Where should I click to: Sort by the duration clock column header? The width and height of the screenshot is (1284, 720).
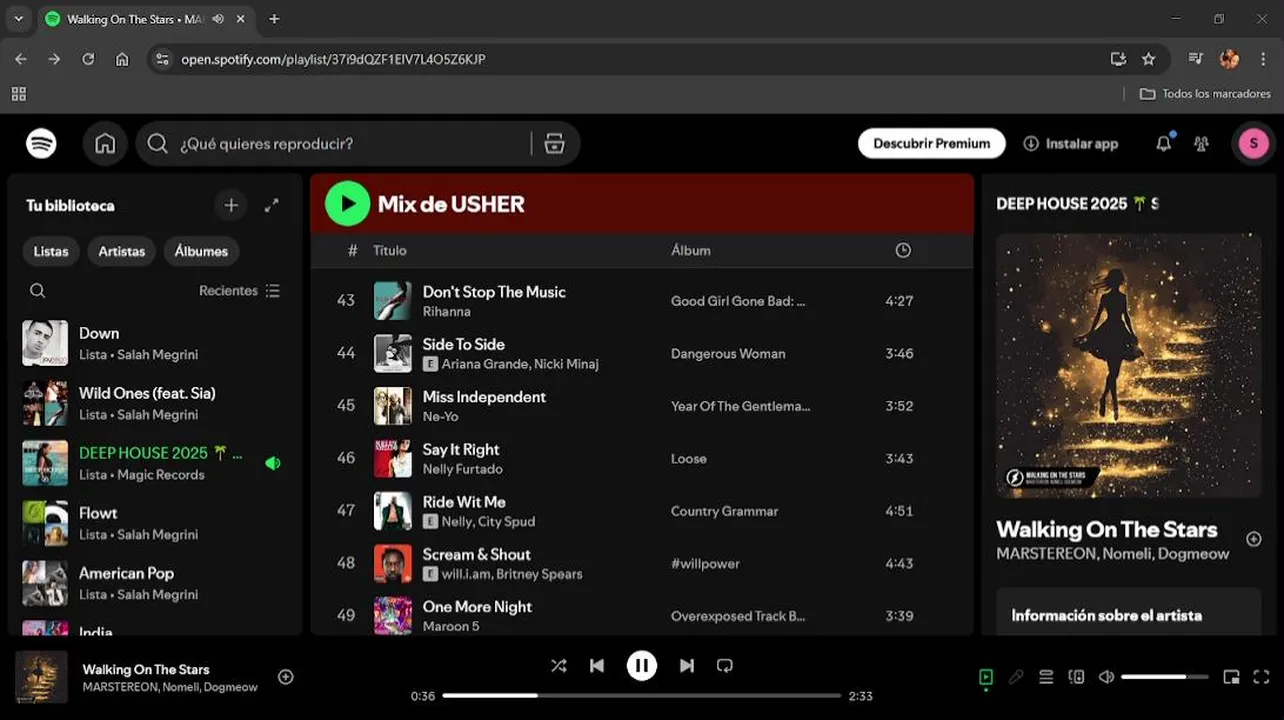coord(903,250)
